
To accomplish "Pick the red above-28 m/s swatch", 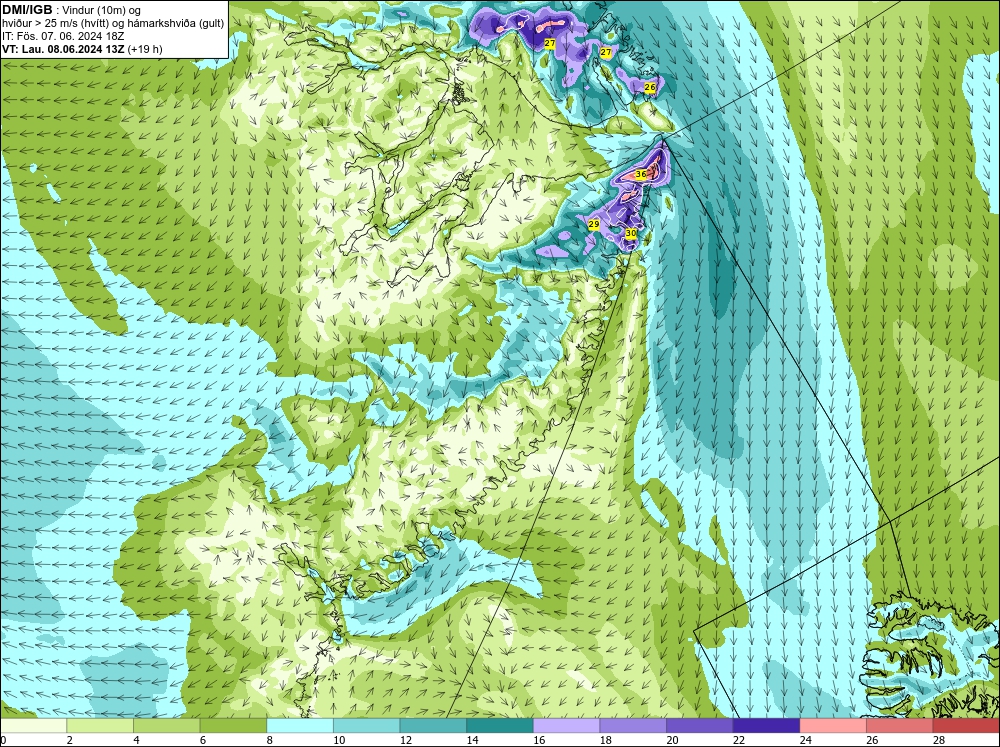I will click(x=966, y=726).
